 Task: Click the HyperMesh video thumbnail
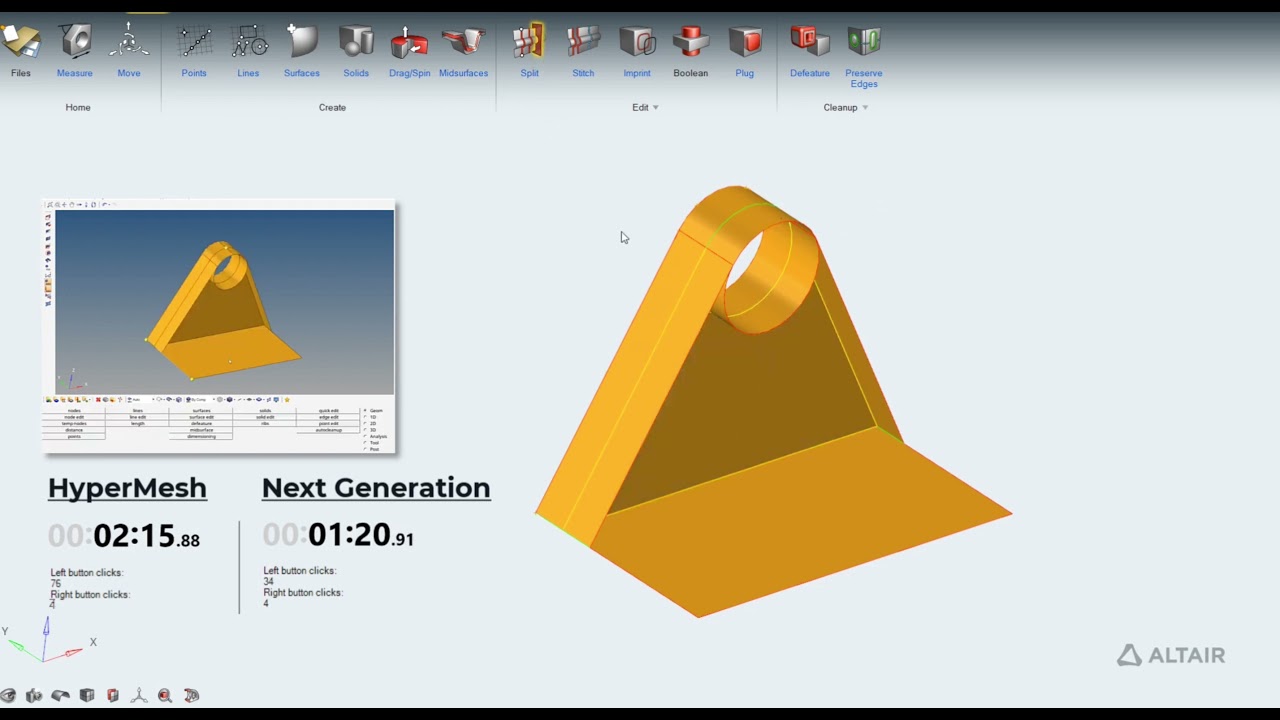pyautogui.click(x=220, y=327)
